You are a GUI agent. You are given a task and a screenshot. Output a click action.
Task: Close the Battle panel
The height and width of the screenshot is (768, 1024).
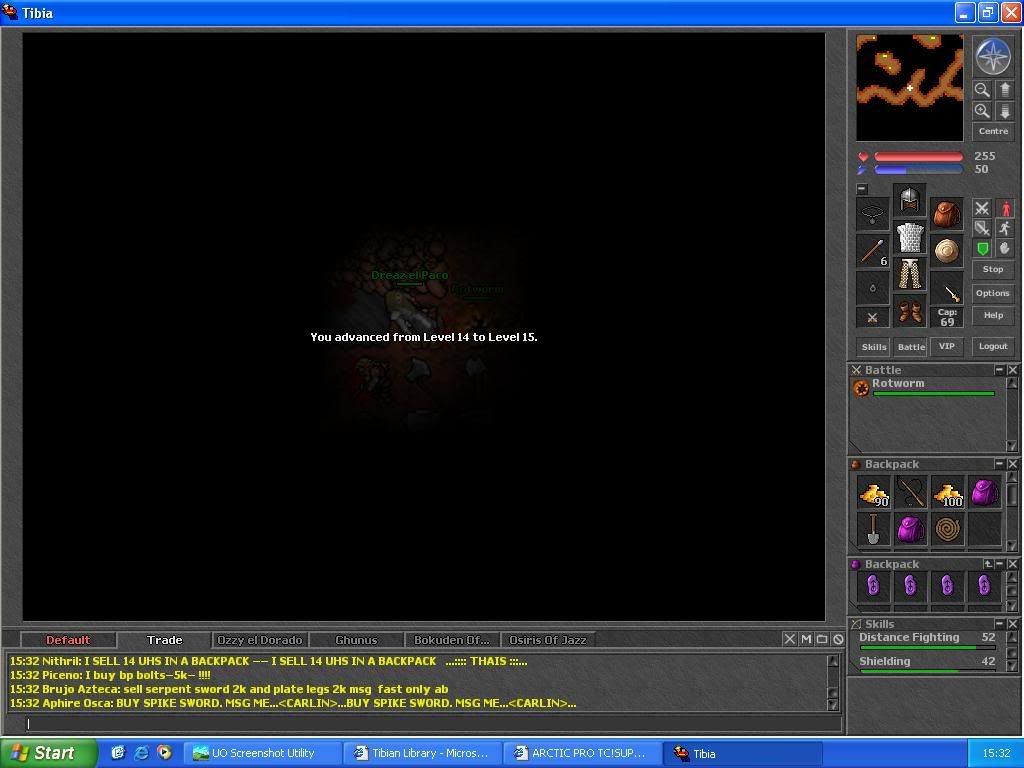point(1012,370)
